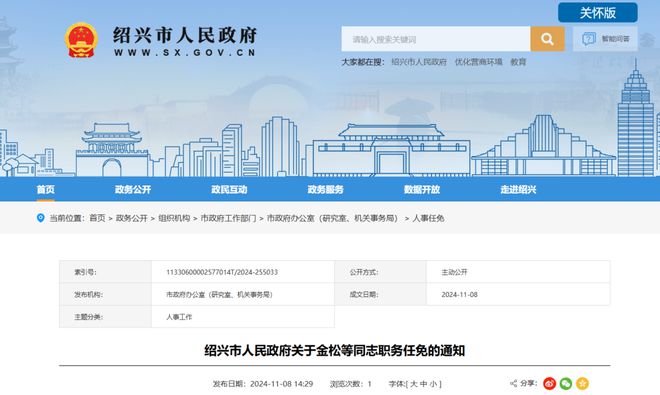Click hot search term 绍兴市人民政府
This screenshot has width=660, height=395.
[x=419, y=62]
